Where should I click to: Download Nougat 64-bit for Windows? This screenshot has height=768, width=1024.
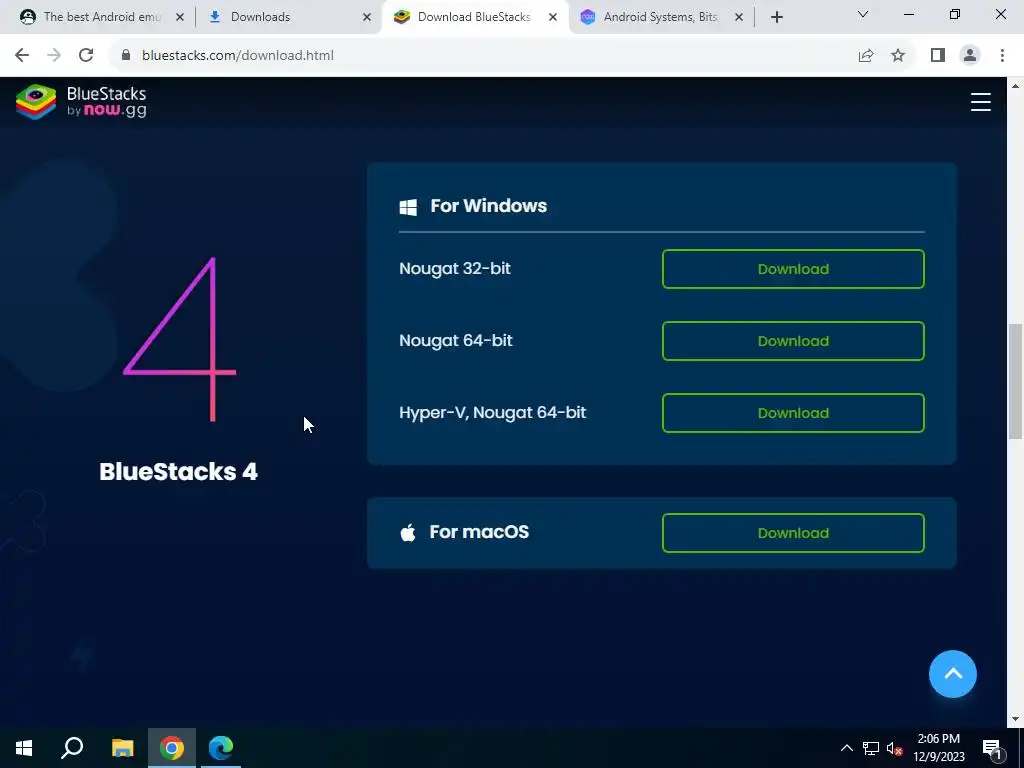coord(793,341)
